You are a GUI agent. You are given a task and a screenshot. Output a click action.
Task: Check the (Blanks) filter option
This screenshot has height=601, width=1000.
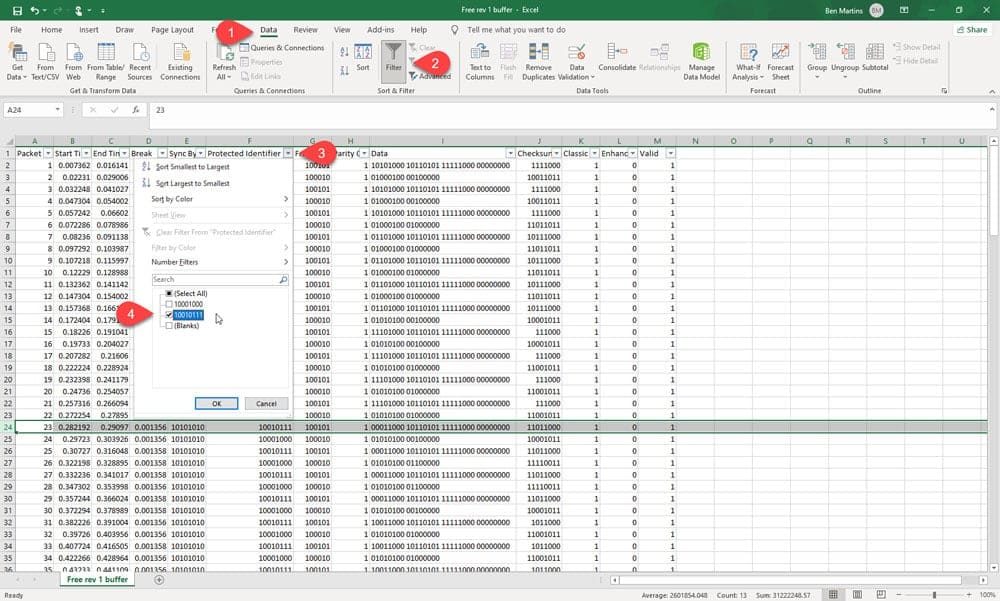(x=169, y=326)
